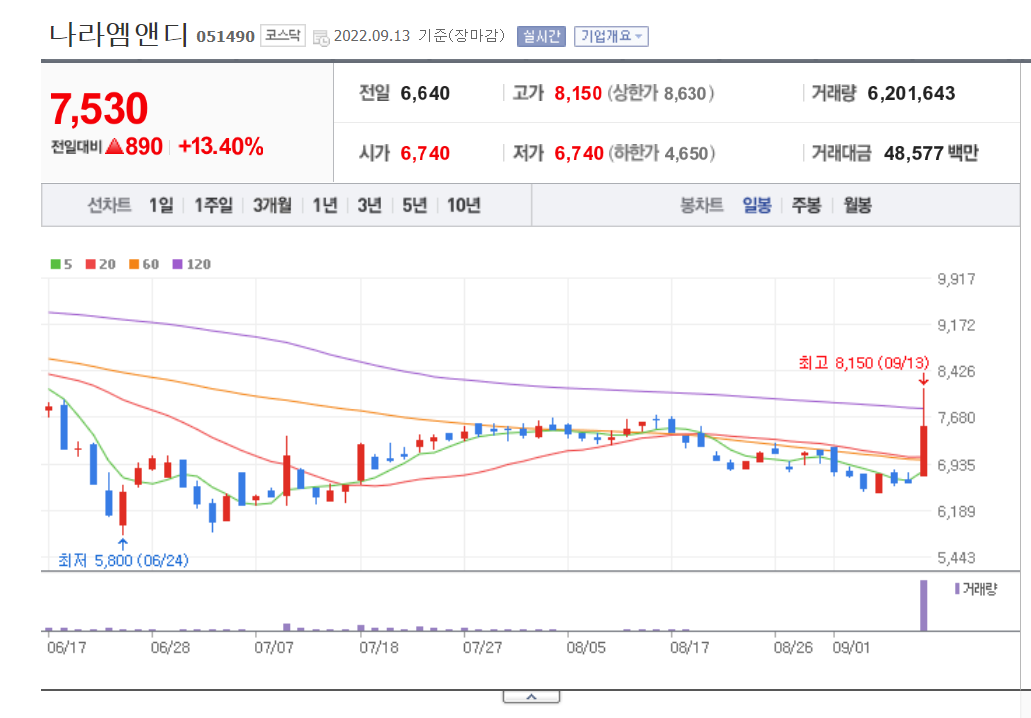The height and width of the screenshot is (718, 1031).
Task: Click the red 20-day moving average legend
Action: 101,264
